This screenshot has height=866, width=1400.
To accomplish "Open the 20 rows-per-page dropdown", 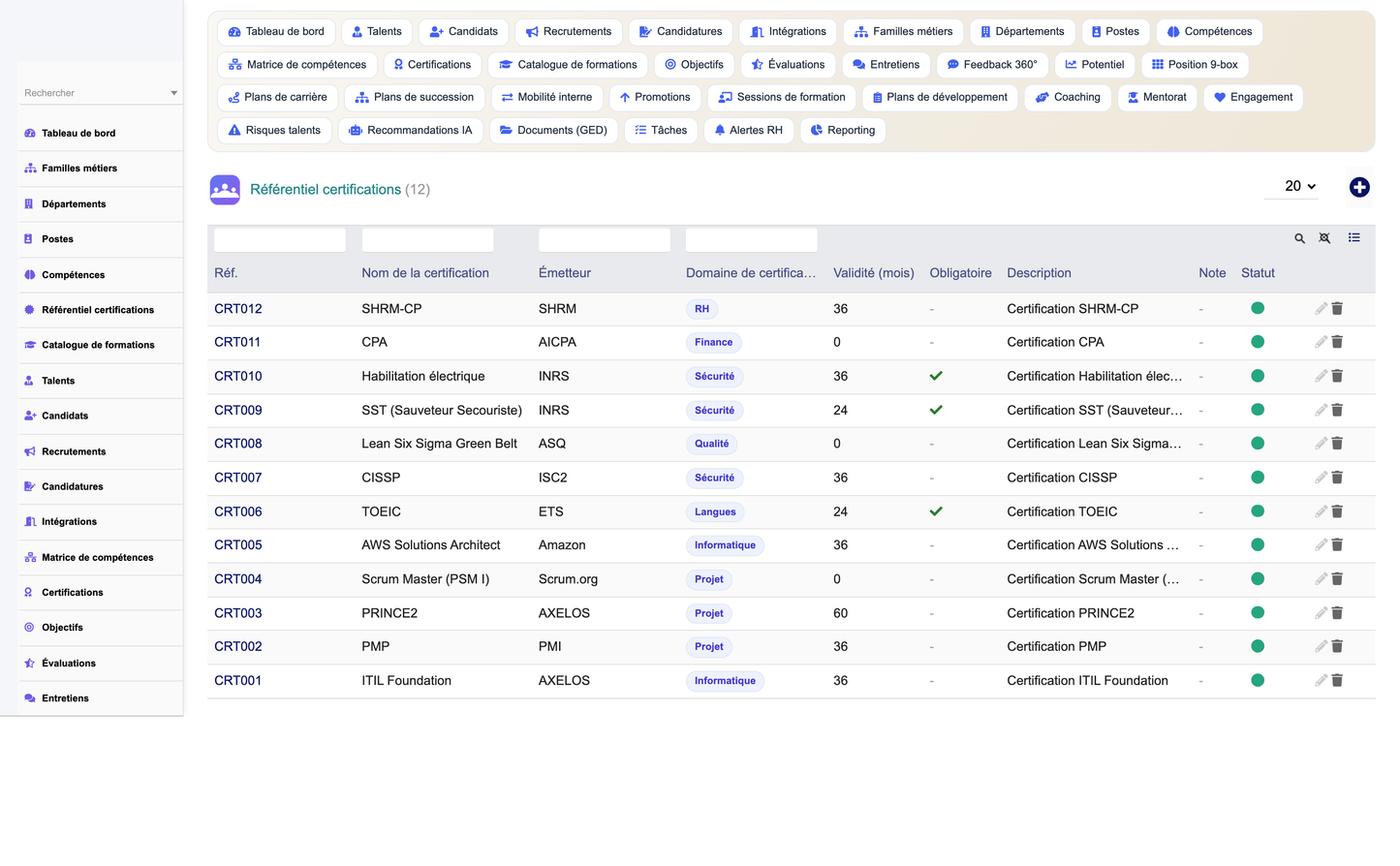I will (x=1291, y=186).
